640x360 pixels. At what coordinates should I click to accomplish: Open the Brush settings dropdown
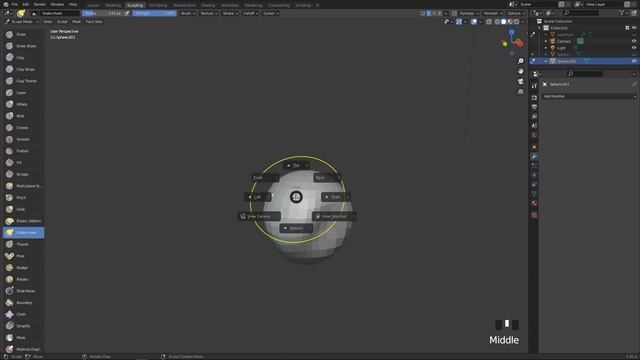(x=188, y=13)
